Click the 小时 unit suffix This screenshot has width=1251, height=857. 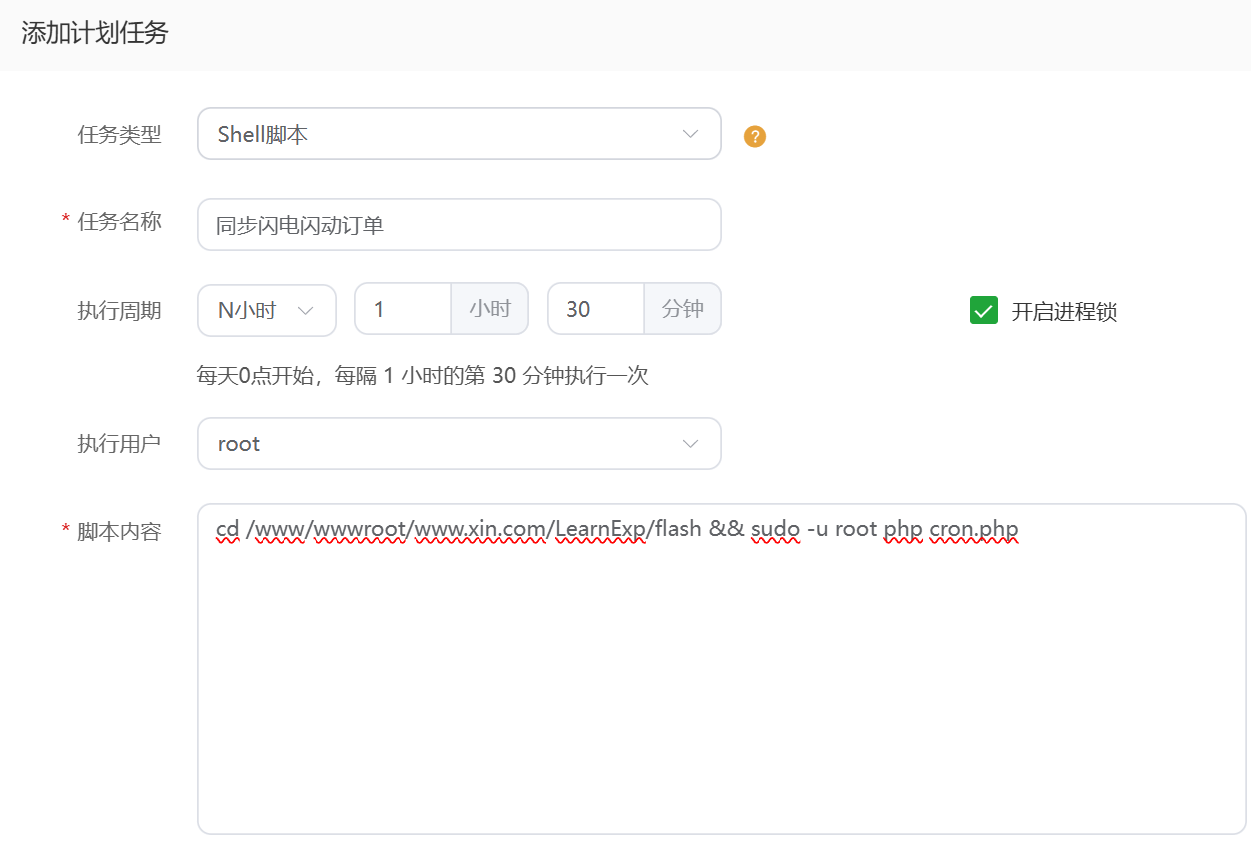pyautogui.click(x=490, y=310)
